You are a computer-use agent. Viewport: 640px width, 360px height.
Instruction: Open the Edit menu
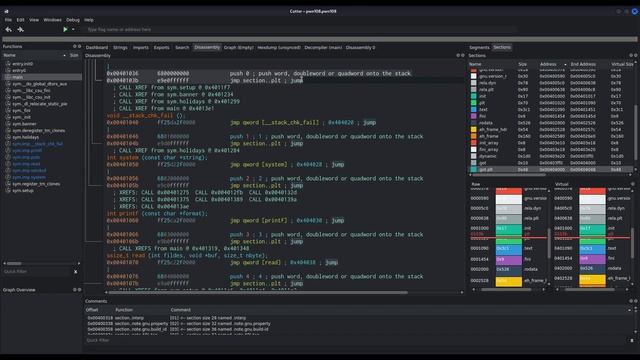20,20
